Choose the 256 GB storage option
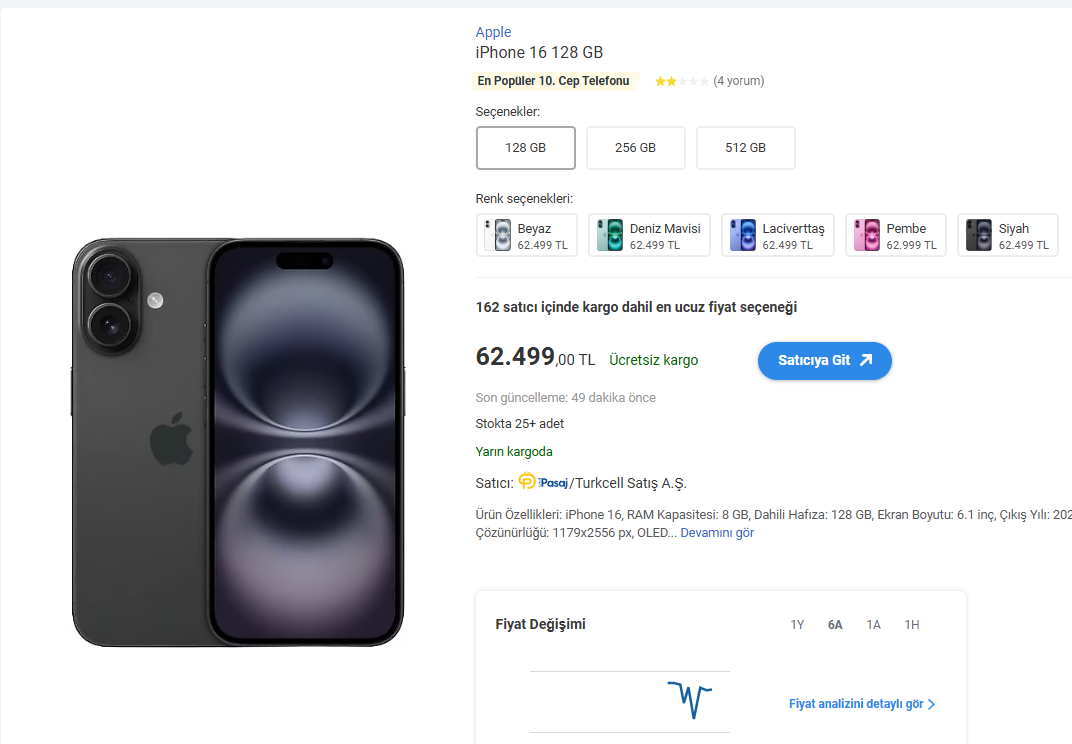The image size is (1072, 744). [636, 148]
